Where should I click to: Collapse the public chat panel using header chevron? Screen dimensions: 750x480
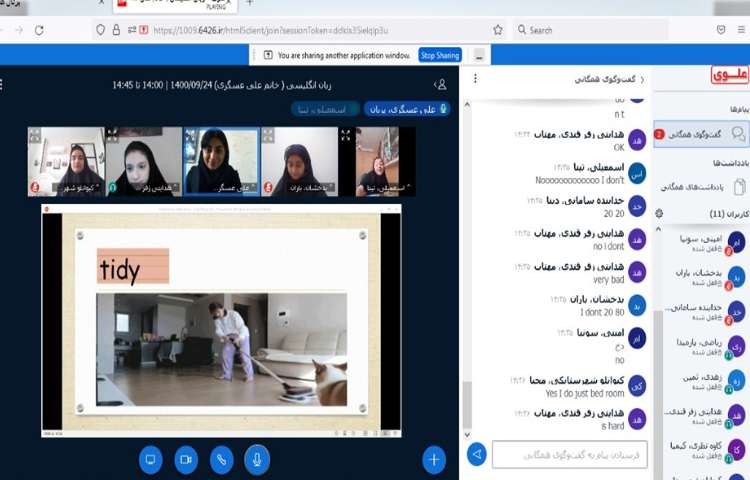[x=642, y=79]
